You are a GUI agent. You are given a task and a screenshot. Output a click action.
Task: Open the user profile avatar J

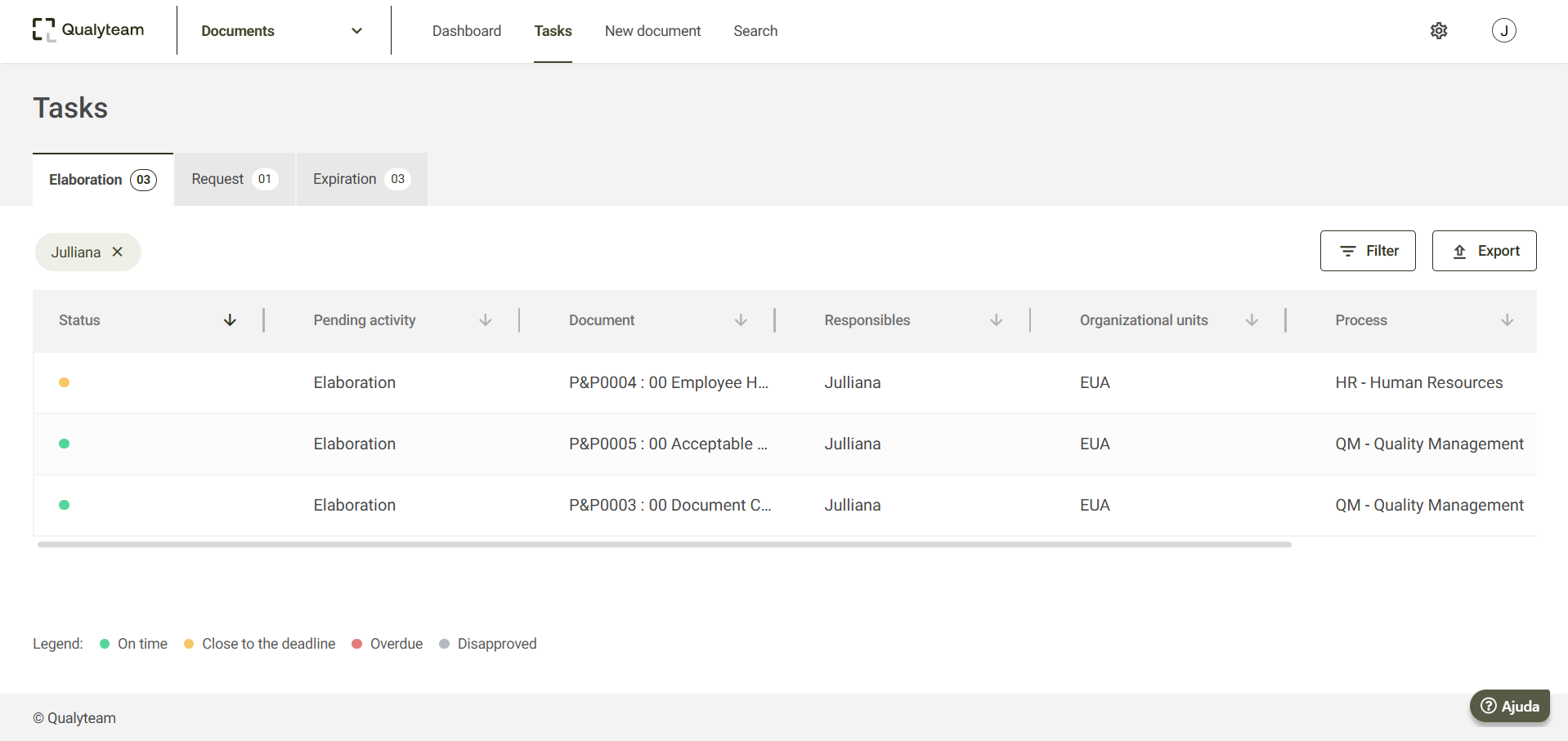pos(1504,30)
